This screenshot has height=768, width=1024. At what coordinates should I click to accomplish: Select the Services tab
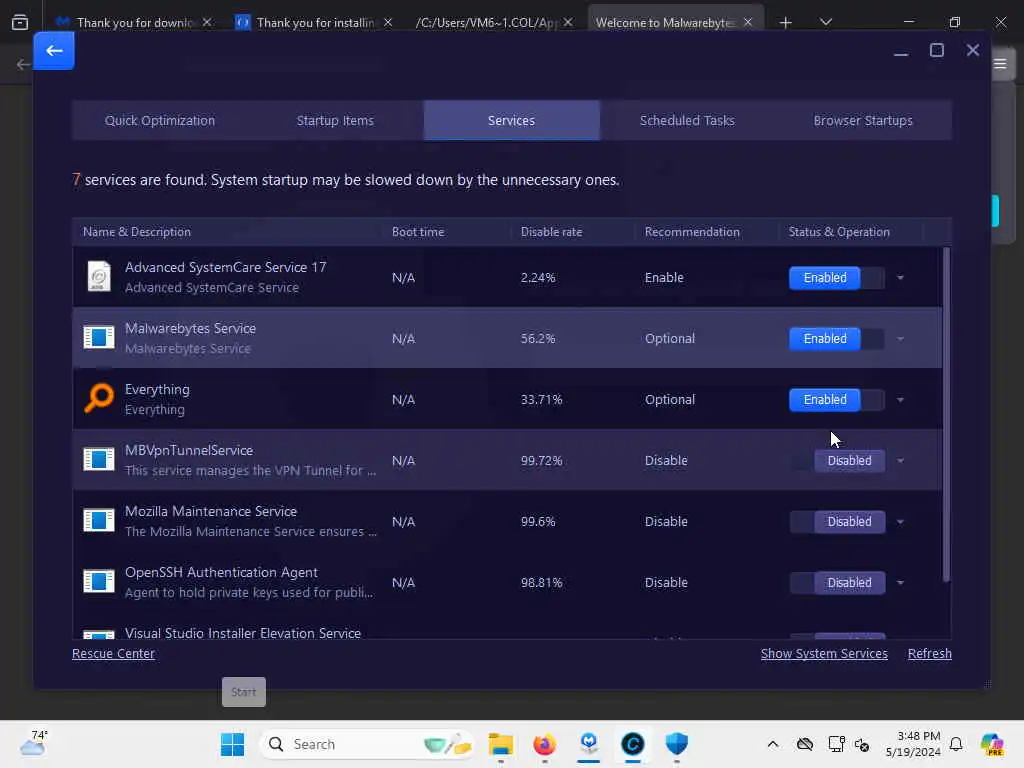(x=511, y=120)
